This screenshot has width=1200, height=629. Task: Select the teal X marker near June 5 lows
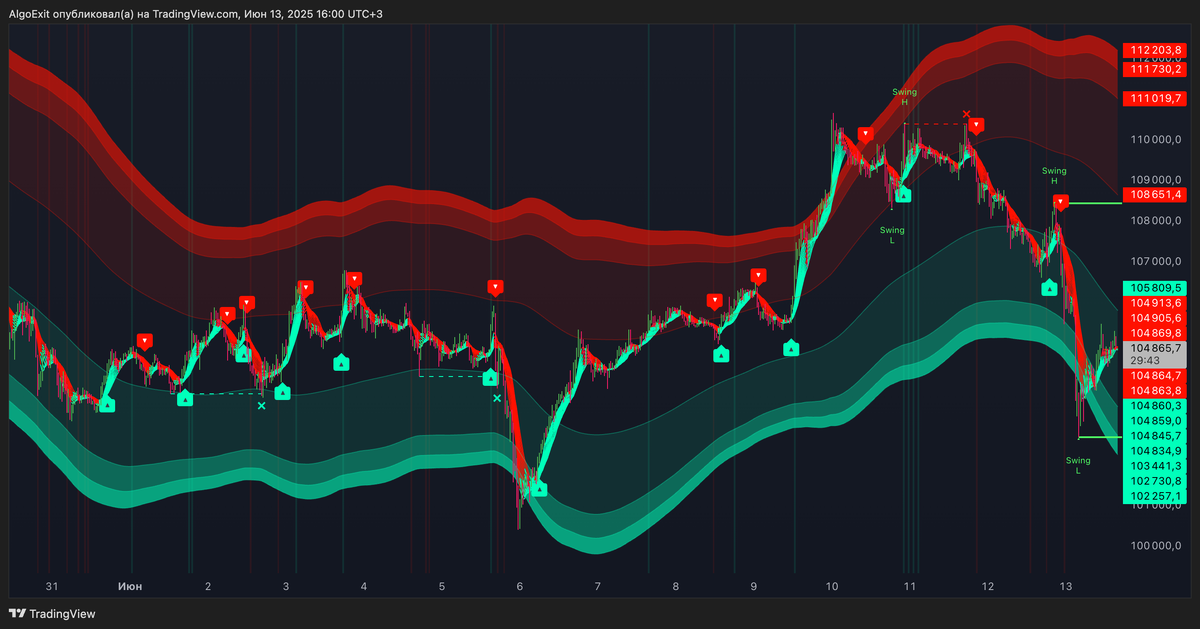(496, 397)
